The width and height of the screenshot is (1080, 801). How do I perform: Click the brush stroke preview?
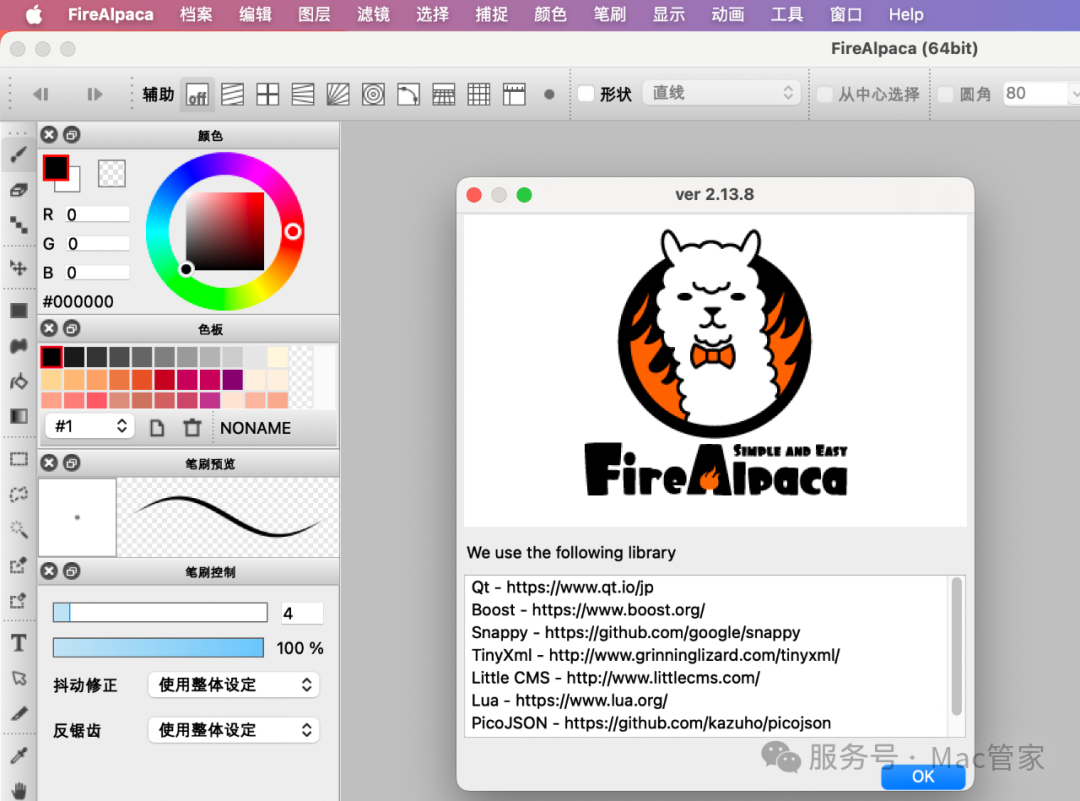tap(227, 517)
